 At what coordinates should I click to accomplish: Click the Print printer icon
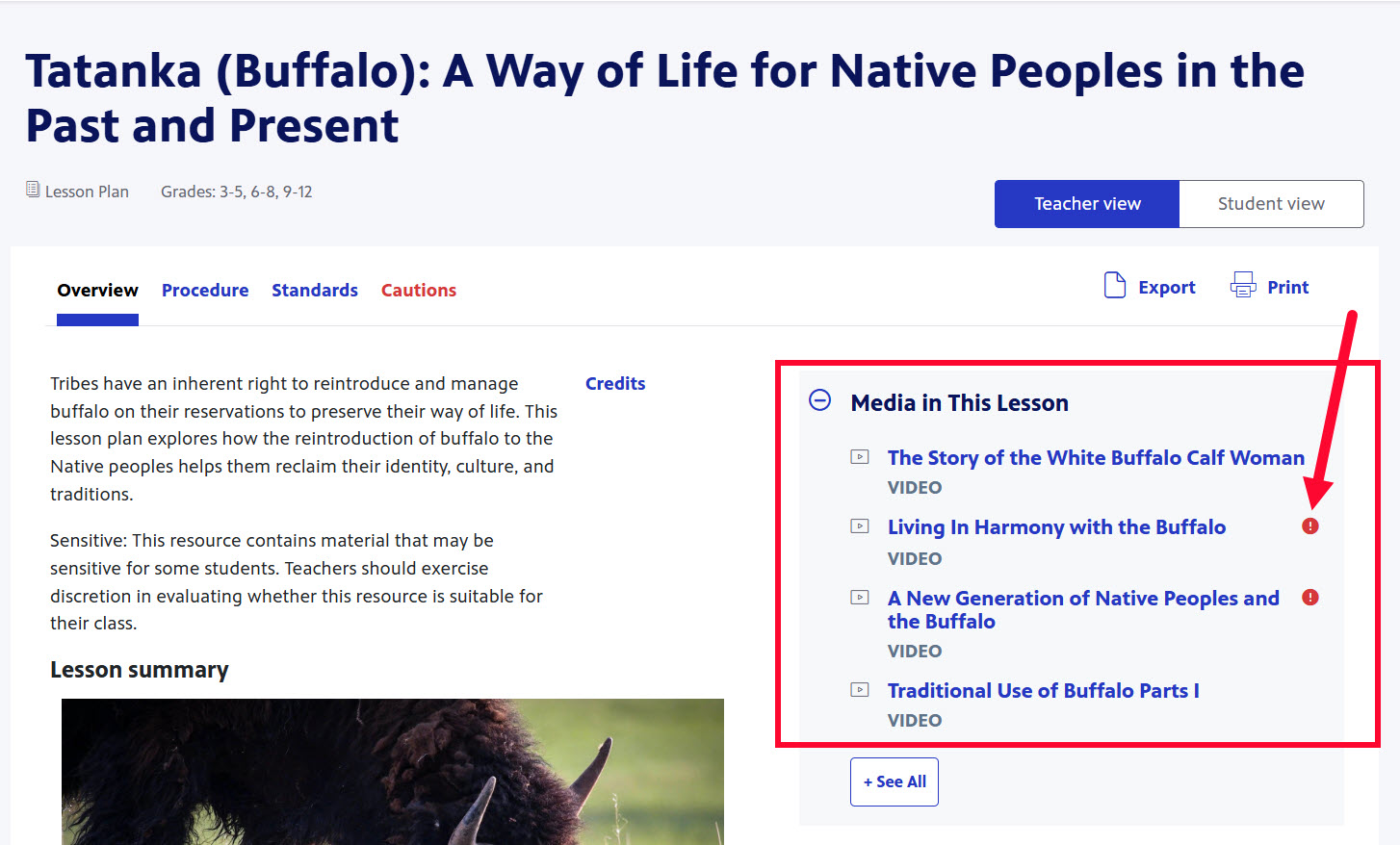(1243, 286)
